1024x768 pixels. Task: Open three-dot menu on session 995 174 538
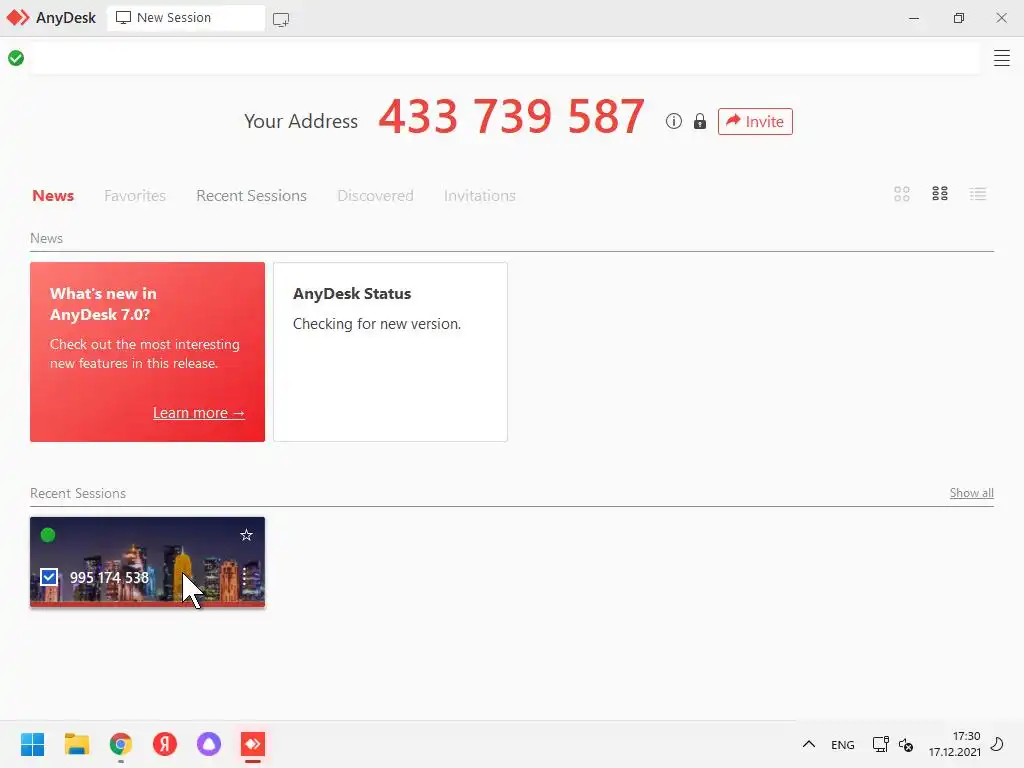click(244, 577)
